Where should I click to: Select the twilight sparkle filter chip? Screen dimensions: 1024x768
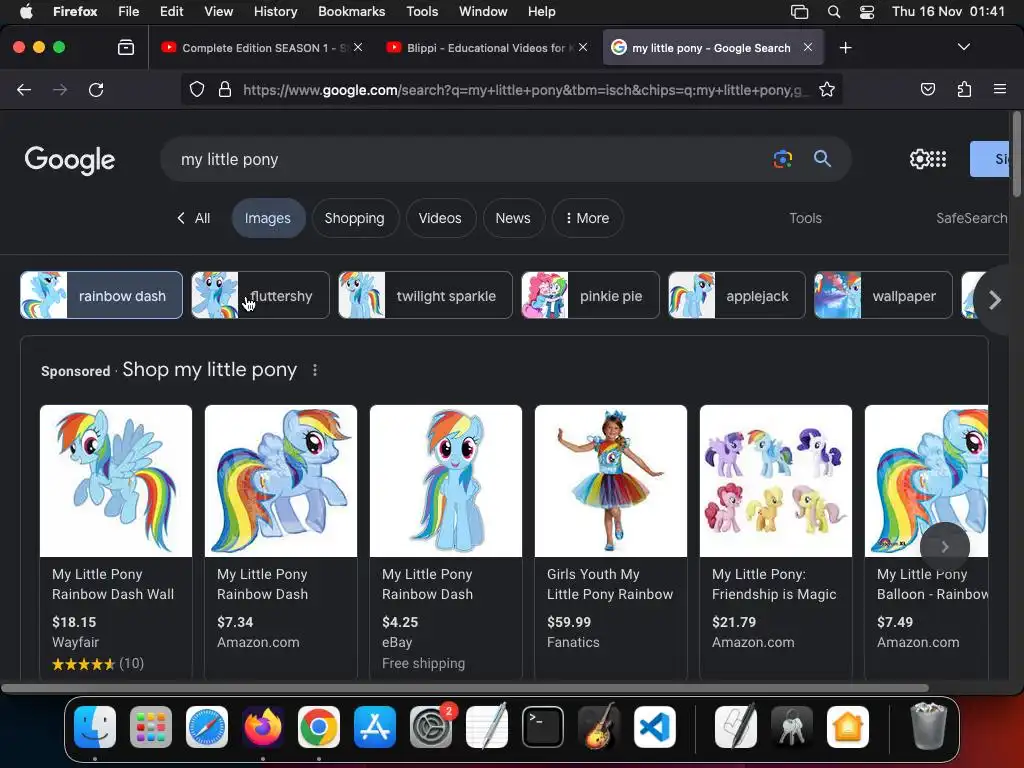click(x=425, y=295)
